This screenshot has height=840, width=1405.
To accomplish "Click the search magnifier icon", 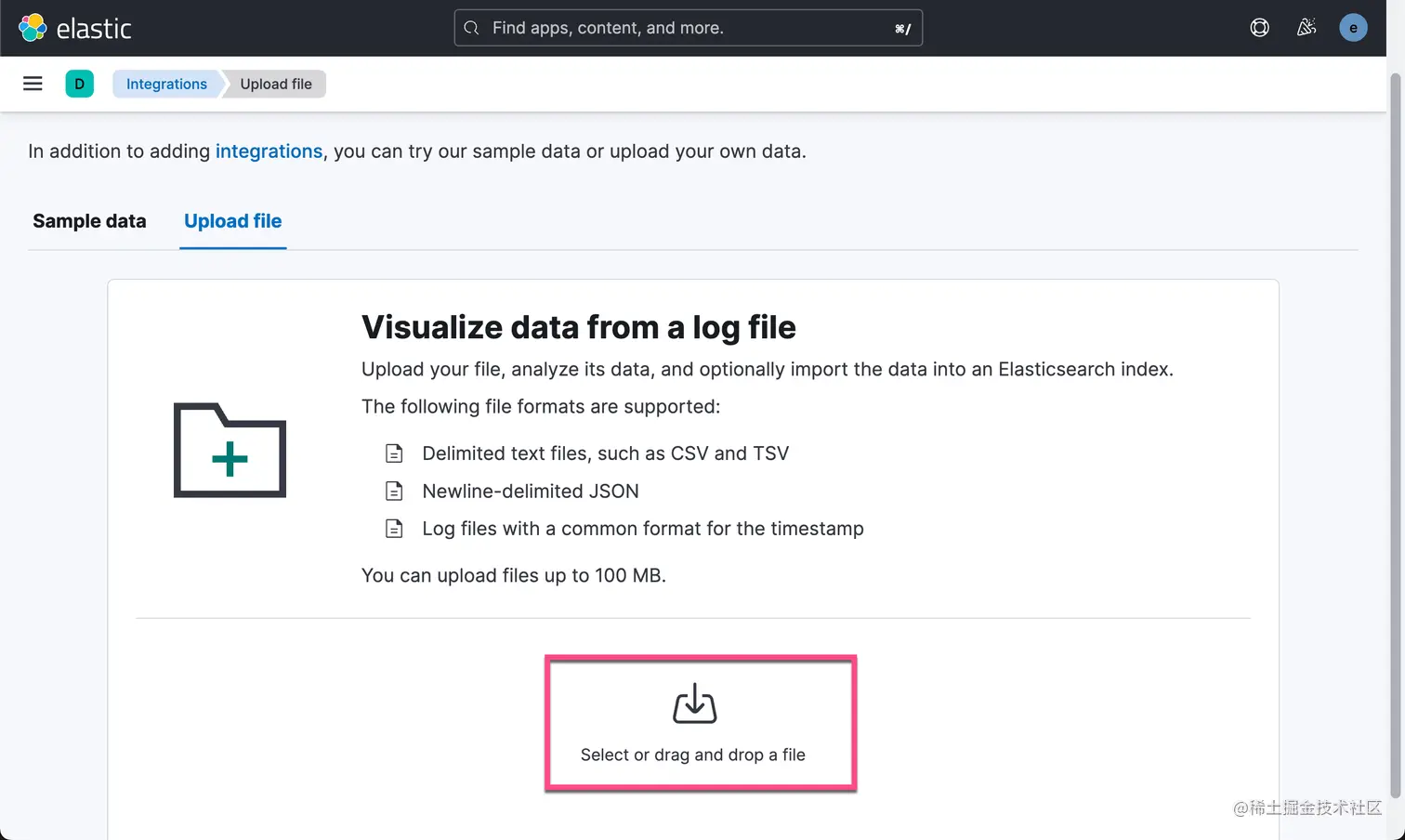I will pyautogui.click(x=472, y=28).
